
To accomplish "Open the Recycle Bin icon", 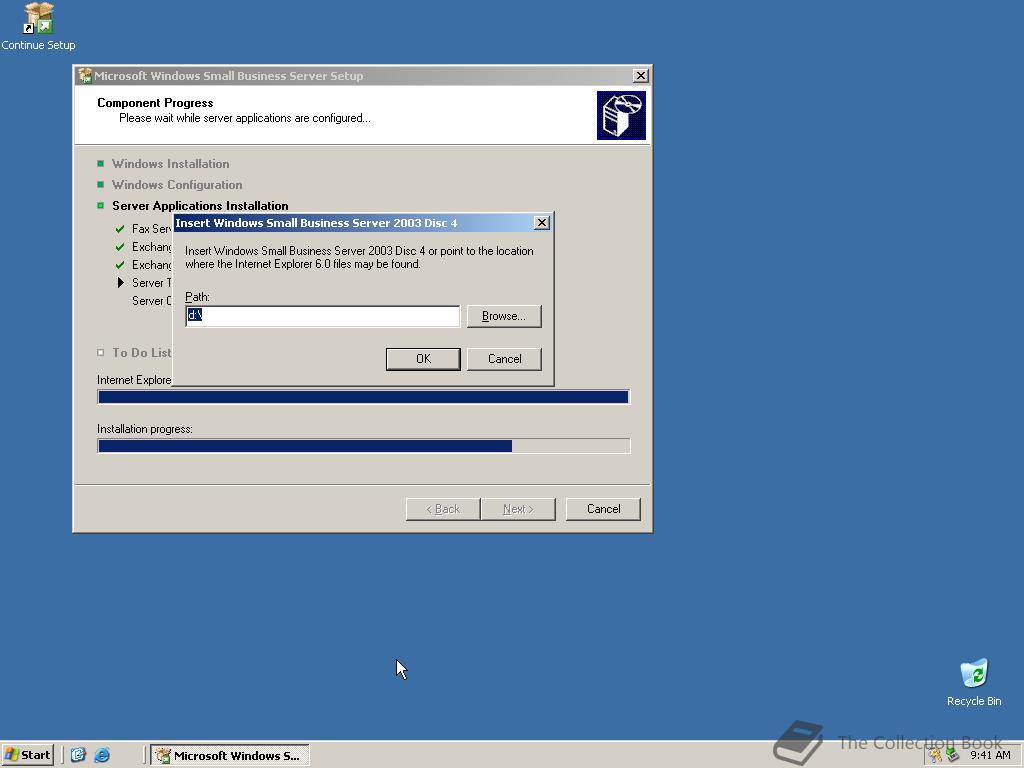I will [974, 682].
